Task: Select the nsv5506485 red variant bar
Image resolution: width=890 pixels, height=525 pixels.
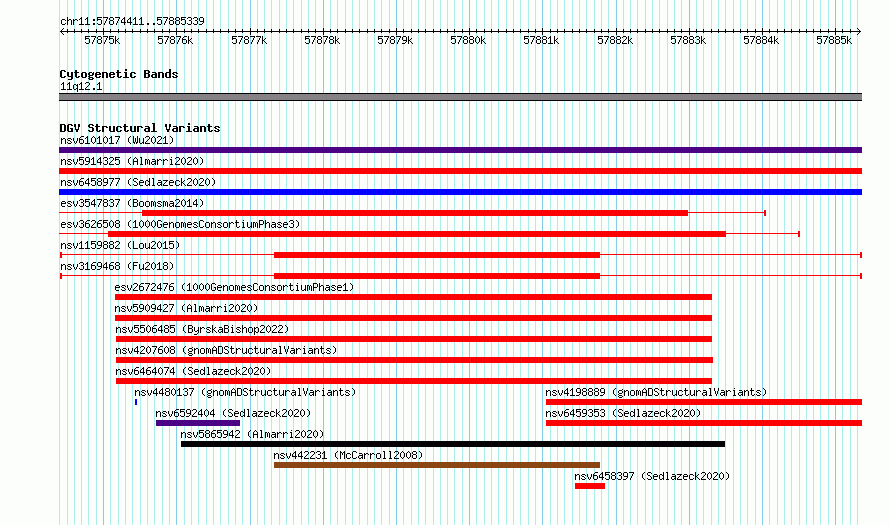Action: pyautogui.click(x=414, y=339)
